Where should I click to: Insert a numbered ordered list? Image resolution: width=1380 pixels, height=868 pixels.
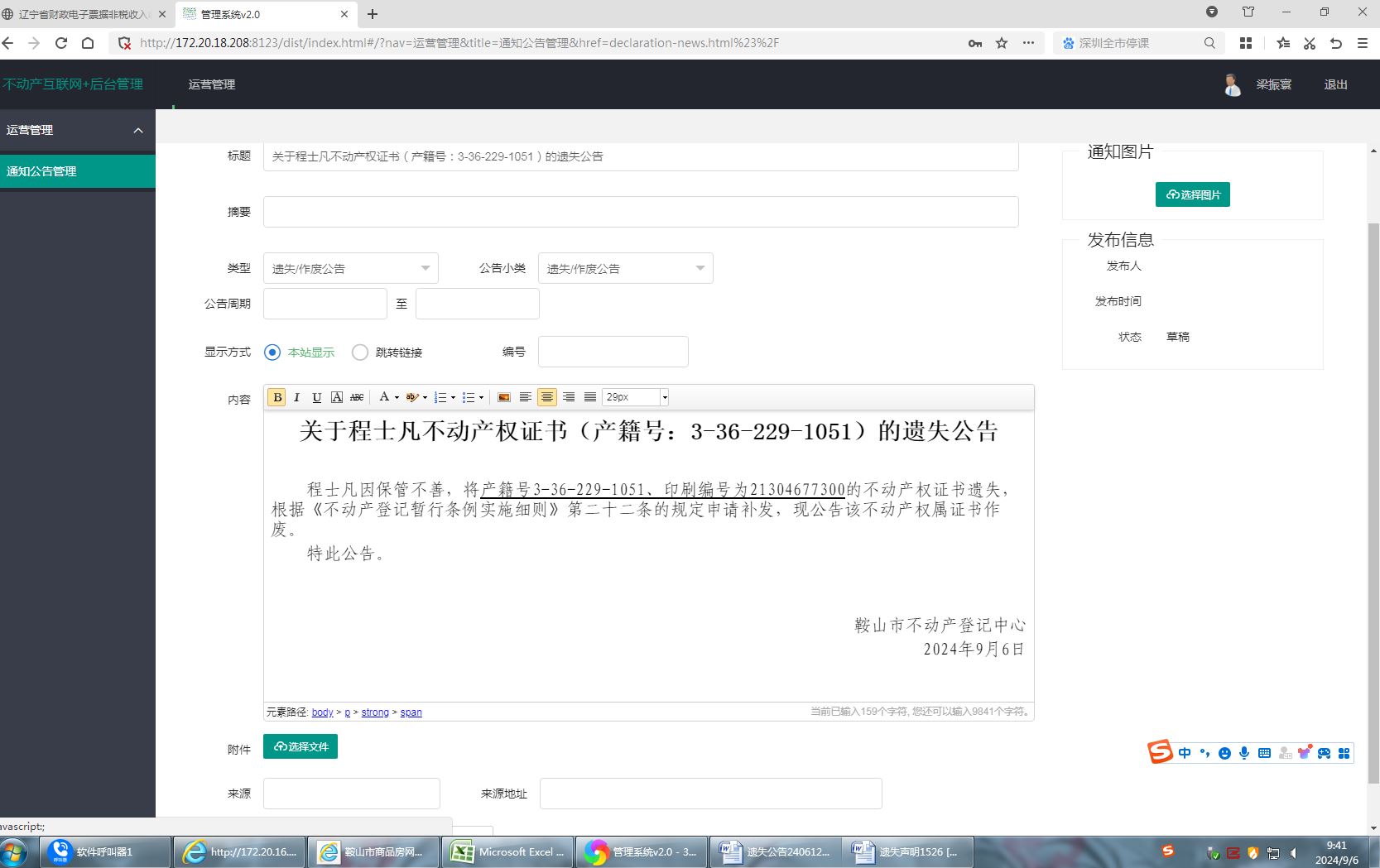440,397
